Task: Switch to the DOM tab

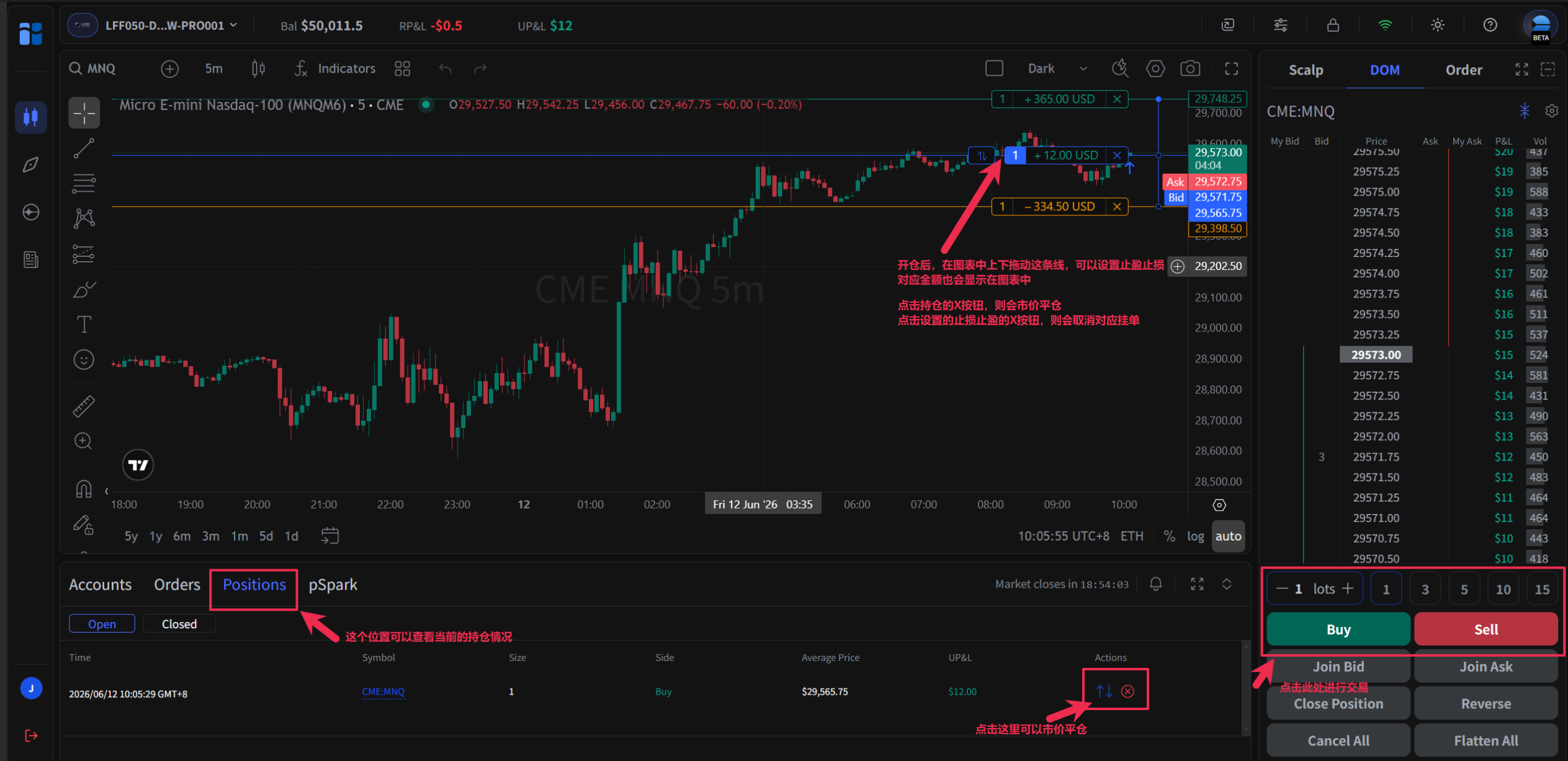Action: [1385, 70]
